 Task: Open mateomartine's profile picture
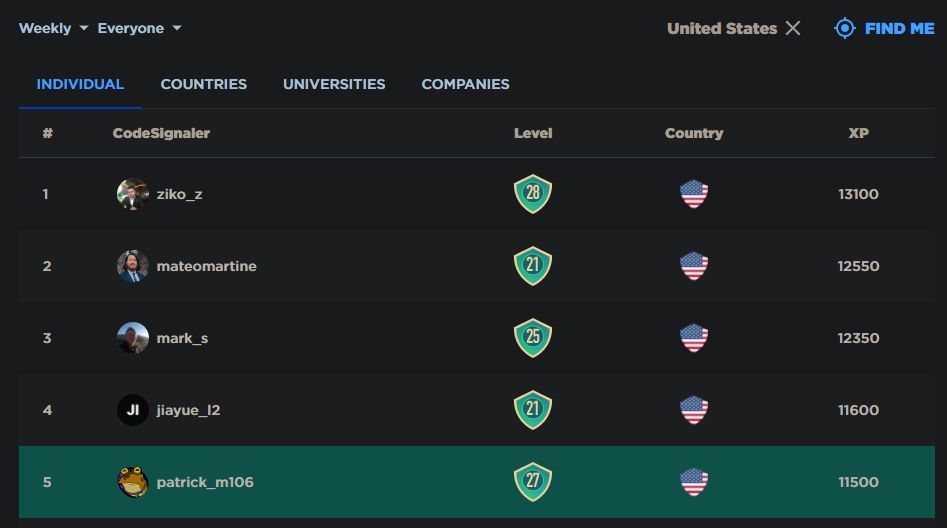(x=133, y=266)
